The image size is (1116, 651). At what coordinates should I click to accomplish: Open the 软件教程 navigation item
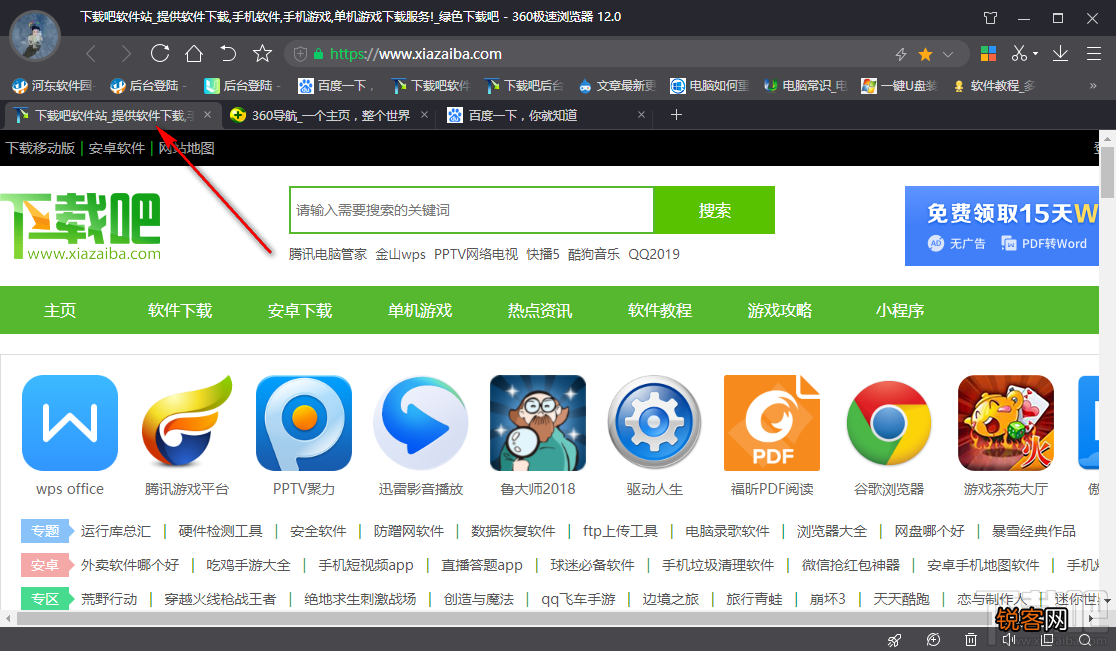(x=660, y=310)
